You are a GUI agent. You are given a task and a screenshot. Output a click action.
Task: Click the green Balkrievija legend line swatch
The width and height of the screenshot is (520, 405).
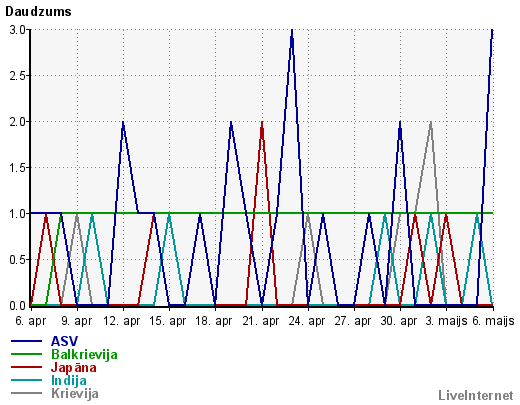click(x=27, y=354)
